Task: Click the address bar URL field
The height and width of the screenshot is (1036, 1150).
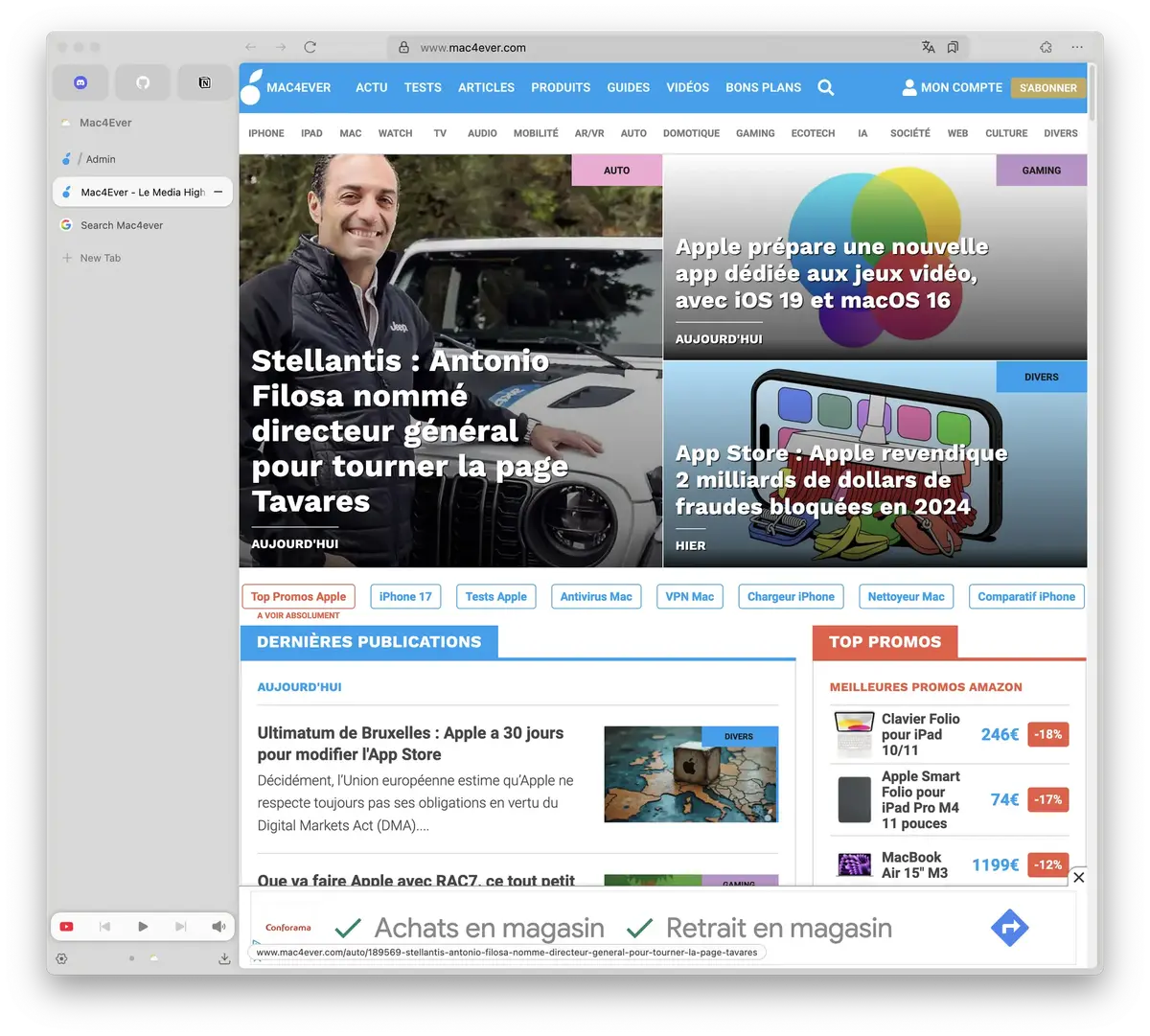Action: tap(652, 47)
